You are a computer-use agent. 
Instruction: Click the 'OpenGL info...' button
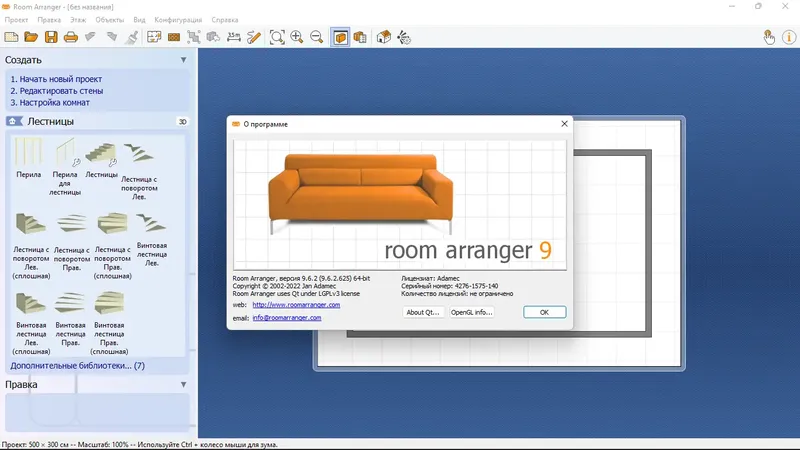[471, 312]
